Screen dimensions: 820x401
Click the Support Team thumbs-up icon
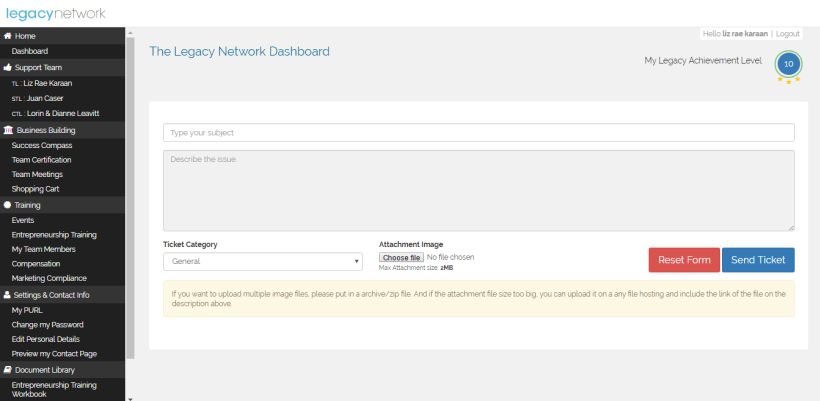coord(7,68)
